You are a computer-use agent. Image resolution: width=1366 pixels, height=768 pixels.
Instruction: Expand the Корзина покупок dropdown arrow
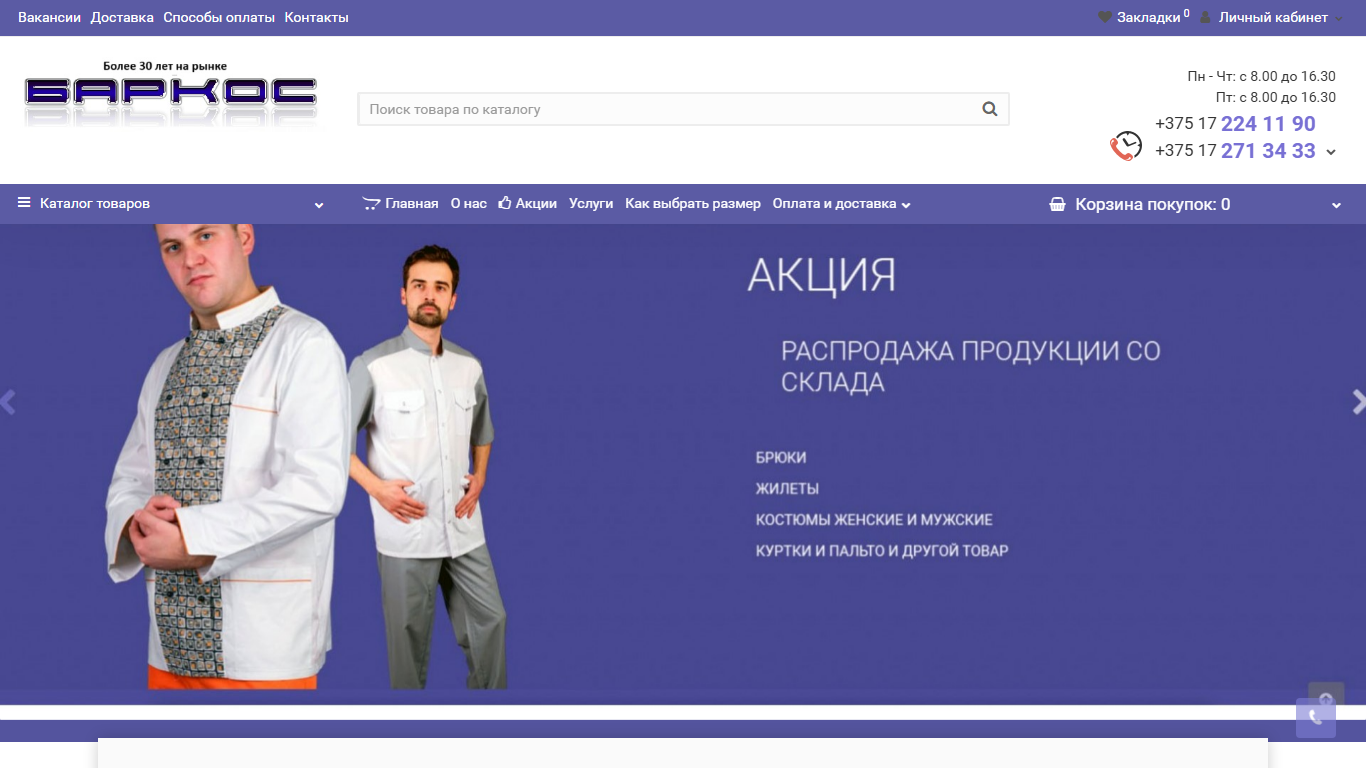[1336, 205]
